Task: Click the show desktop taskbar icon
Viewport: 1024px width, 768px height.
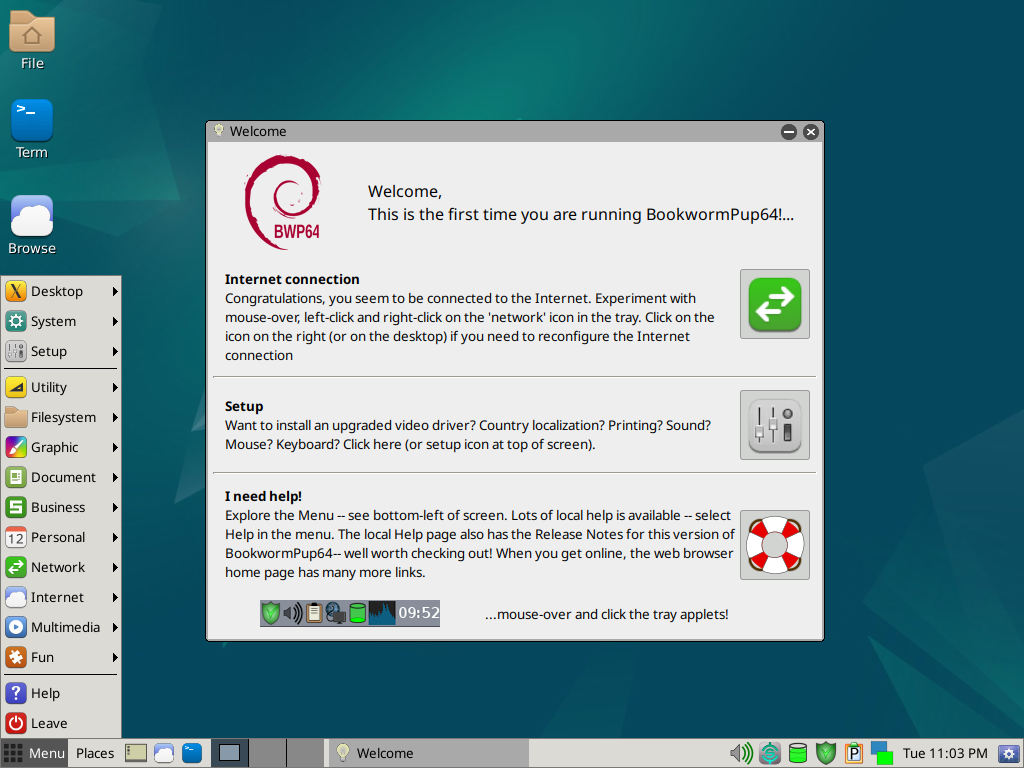Action: click(x=136, y=753)
